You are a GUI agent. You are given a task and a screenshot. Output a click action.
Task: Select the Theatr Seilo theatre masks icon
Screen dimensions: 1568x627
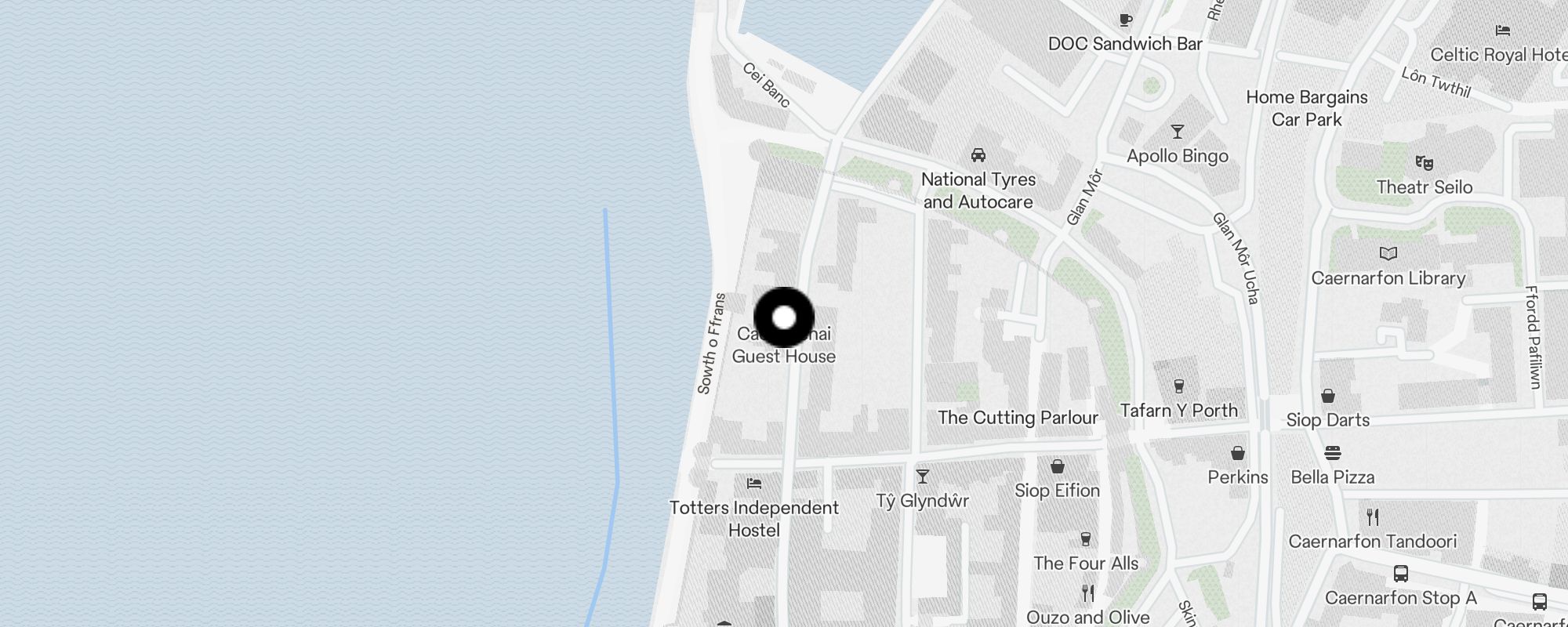(x=1425, y=163)
